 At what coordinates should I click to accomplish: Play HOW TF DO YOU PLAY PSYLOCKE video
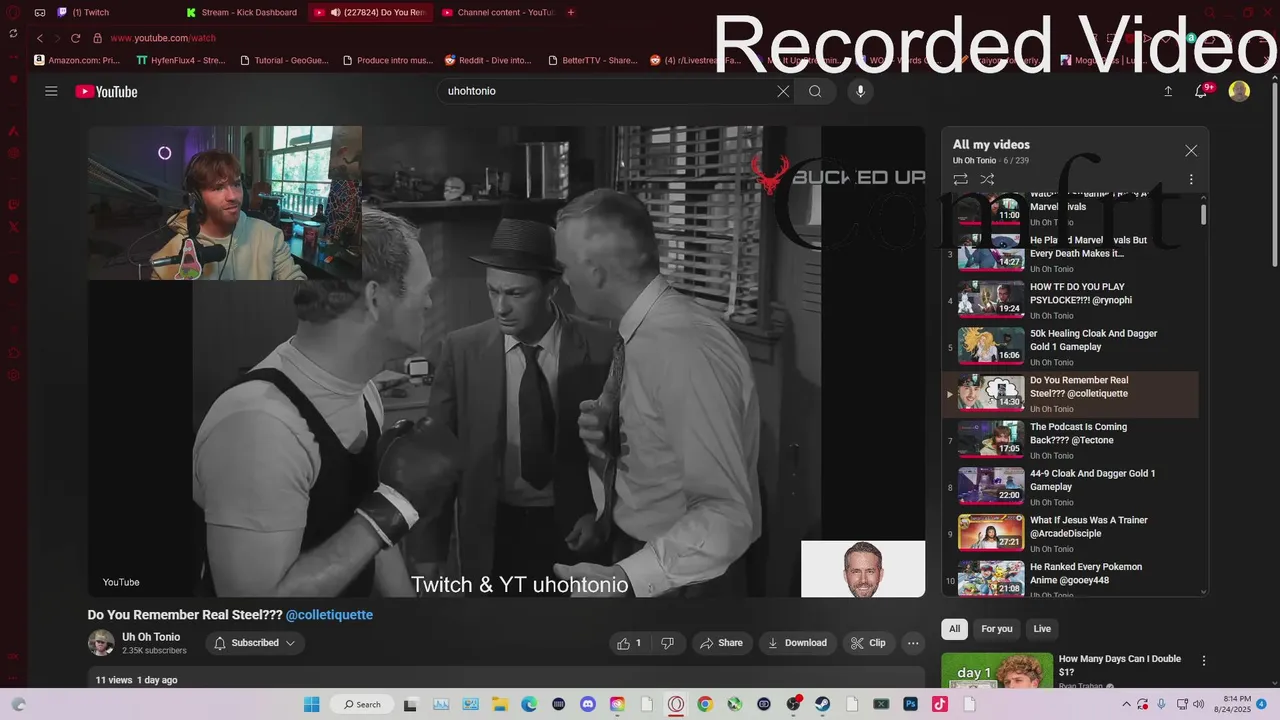click(x=1070, y=300)
